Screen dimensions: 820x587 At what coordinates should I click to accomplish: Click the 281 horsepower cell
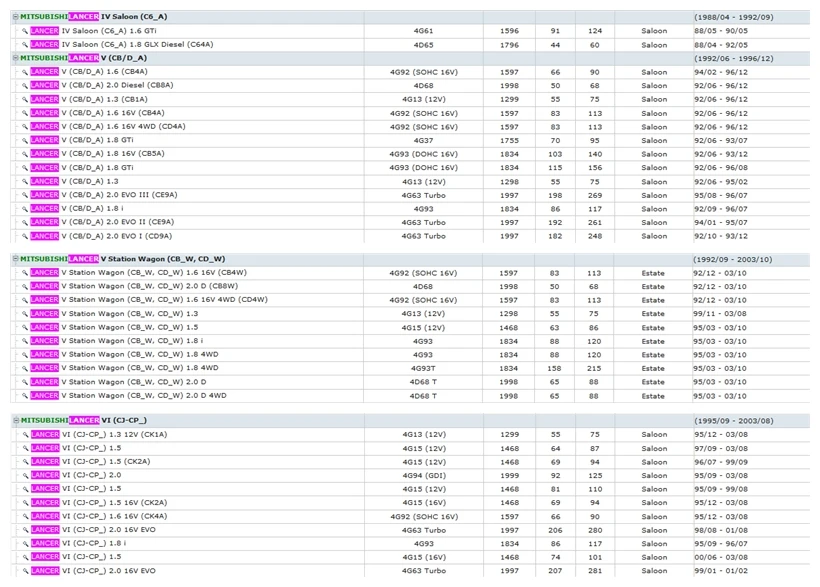(595, 571)
